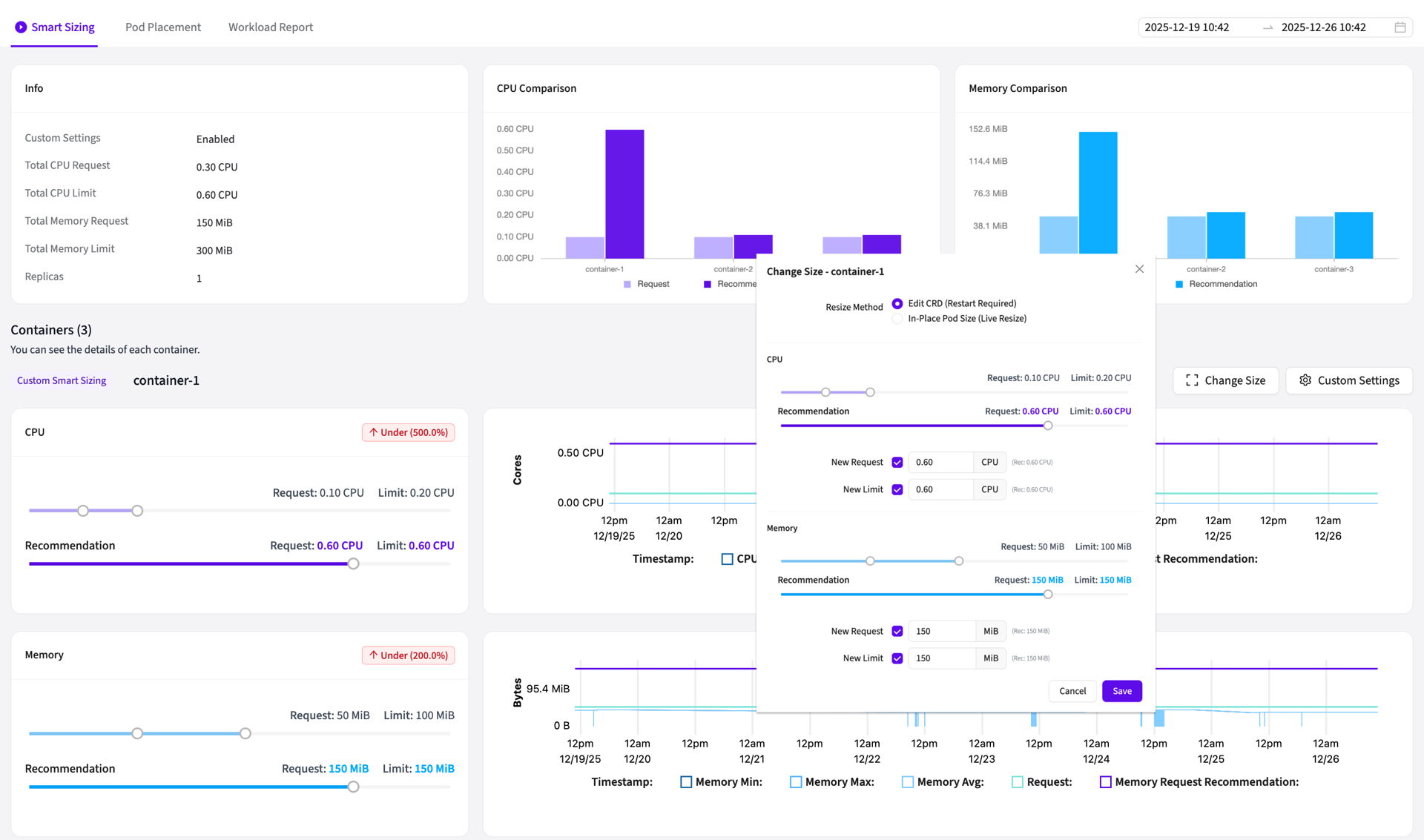
Task: Select Edit CRD (Restart Required) resize method
Action: pyautogui.click(x=897, y=303)
